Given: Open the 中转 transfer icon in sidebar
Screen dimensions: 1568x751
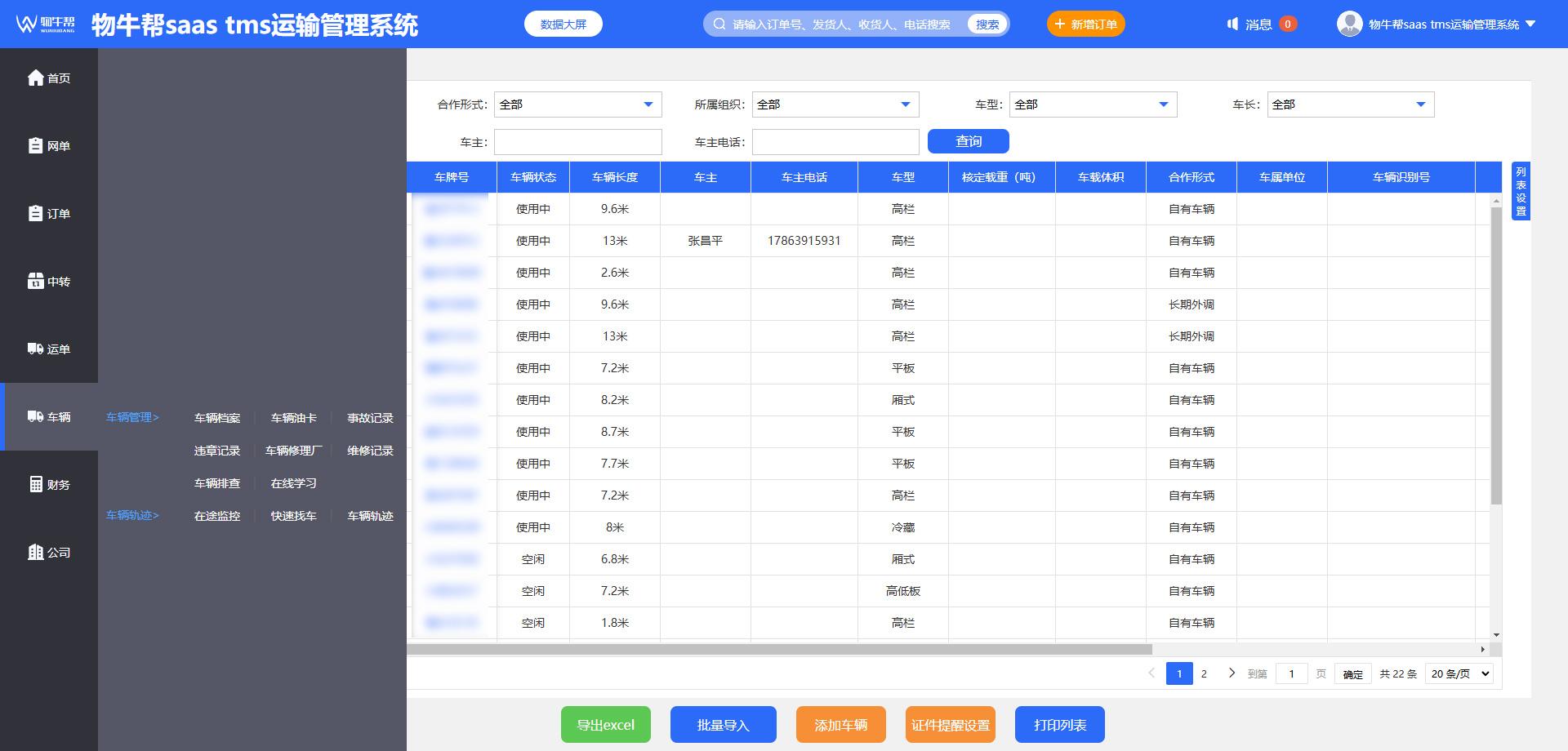Looking at the screenshot, I should [36, 281].
